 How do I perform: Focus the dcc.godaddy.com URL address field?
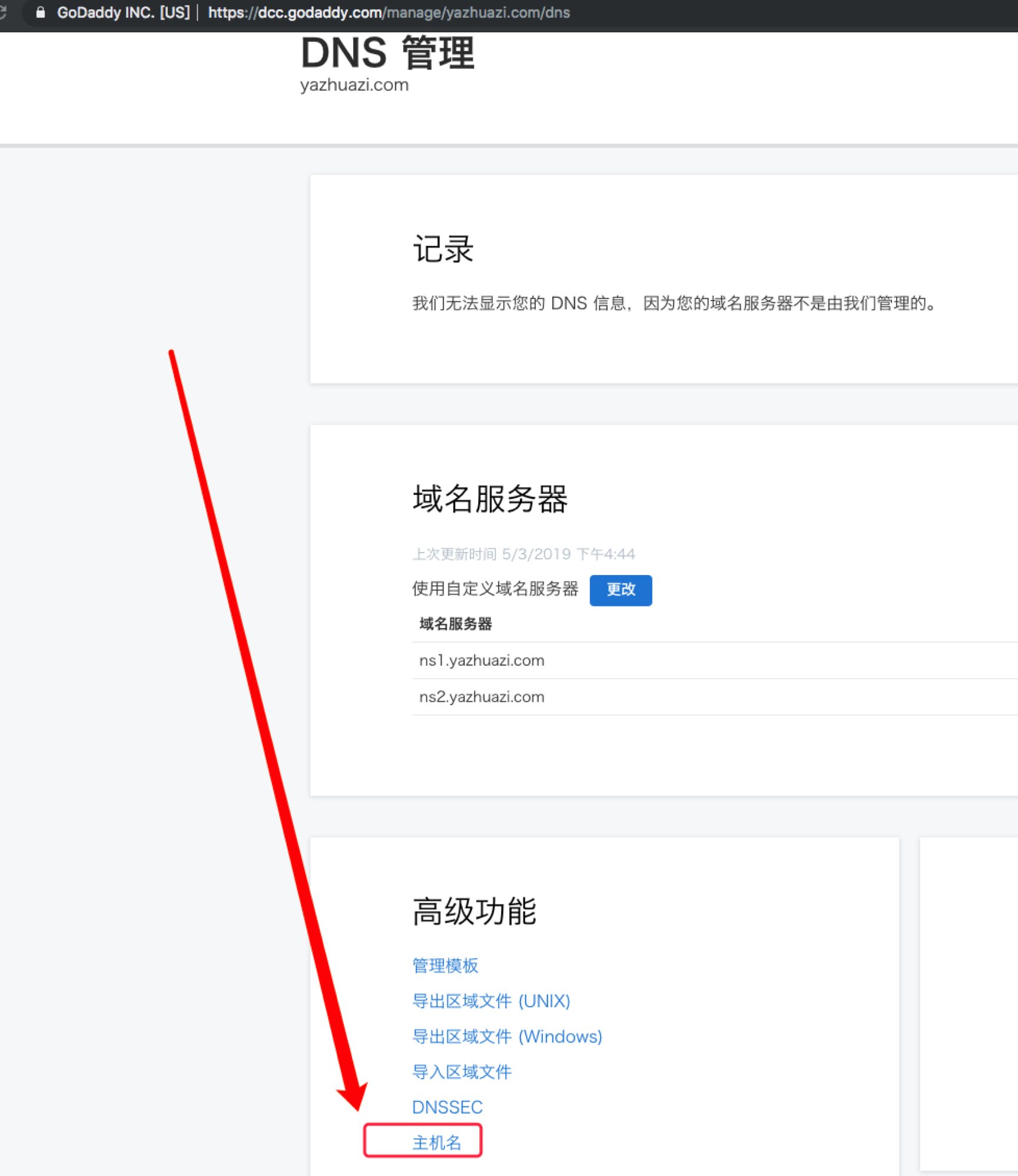pyautogui.click(x=389, y=12)
